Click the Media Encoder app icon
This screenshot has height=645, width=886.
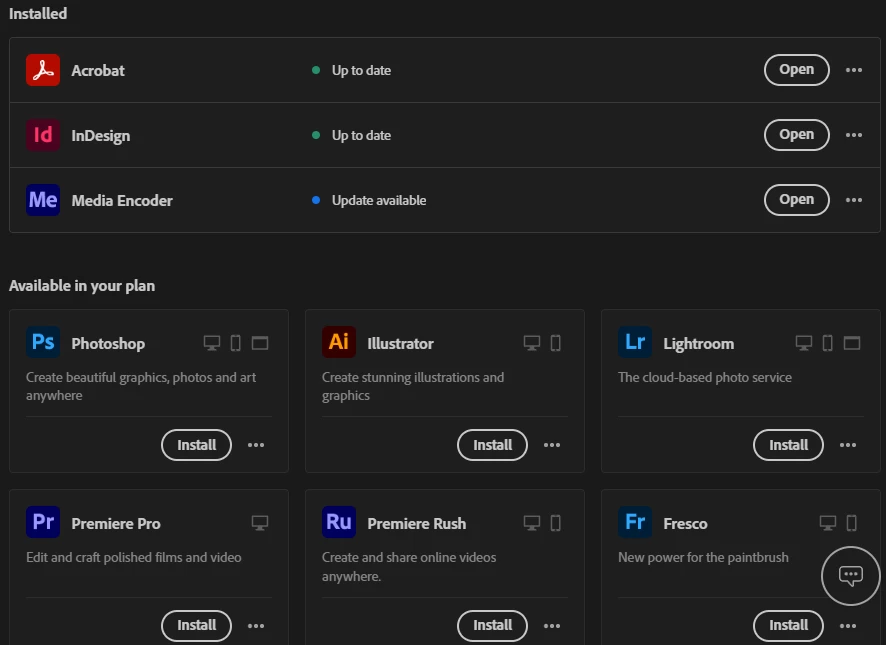[43, 200]
